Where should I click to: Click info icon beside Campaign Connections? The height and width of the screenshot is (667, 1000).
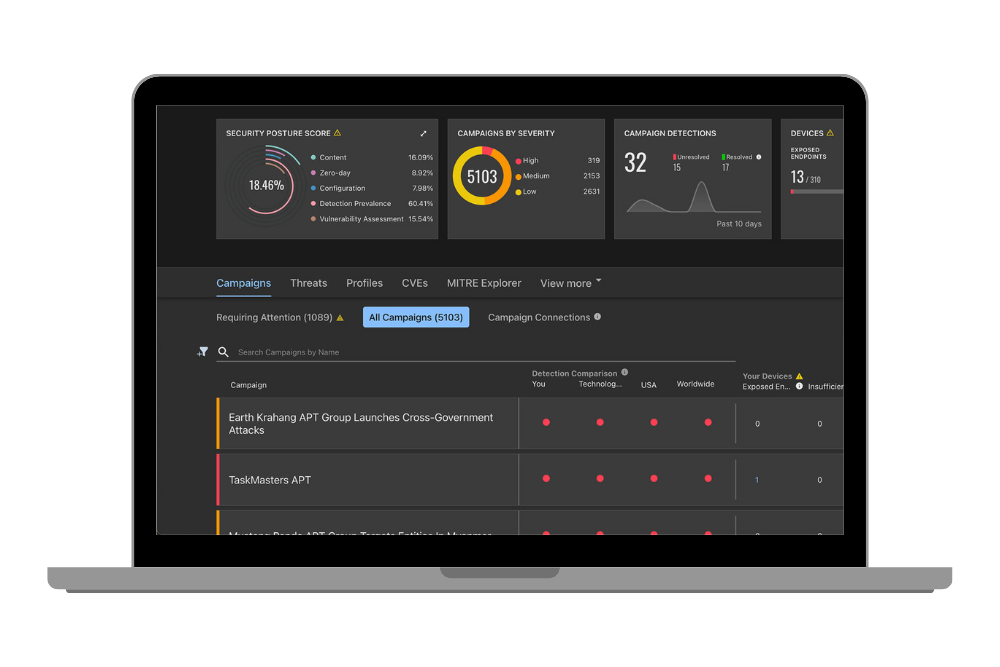(x=598, y=316)
